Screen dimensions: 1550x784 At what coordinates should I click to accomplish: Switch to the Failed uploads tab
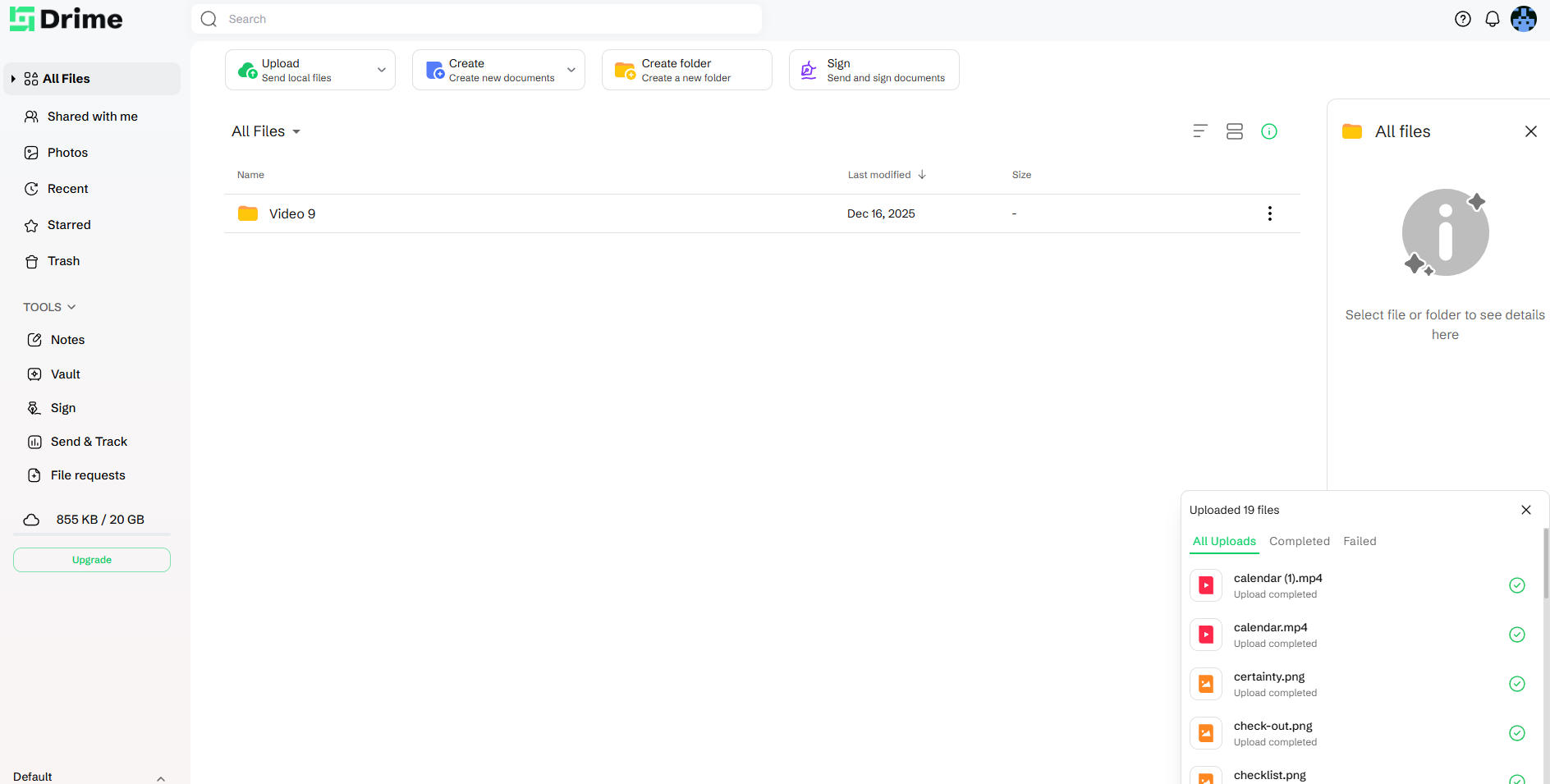(1359, 541)
